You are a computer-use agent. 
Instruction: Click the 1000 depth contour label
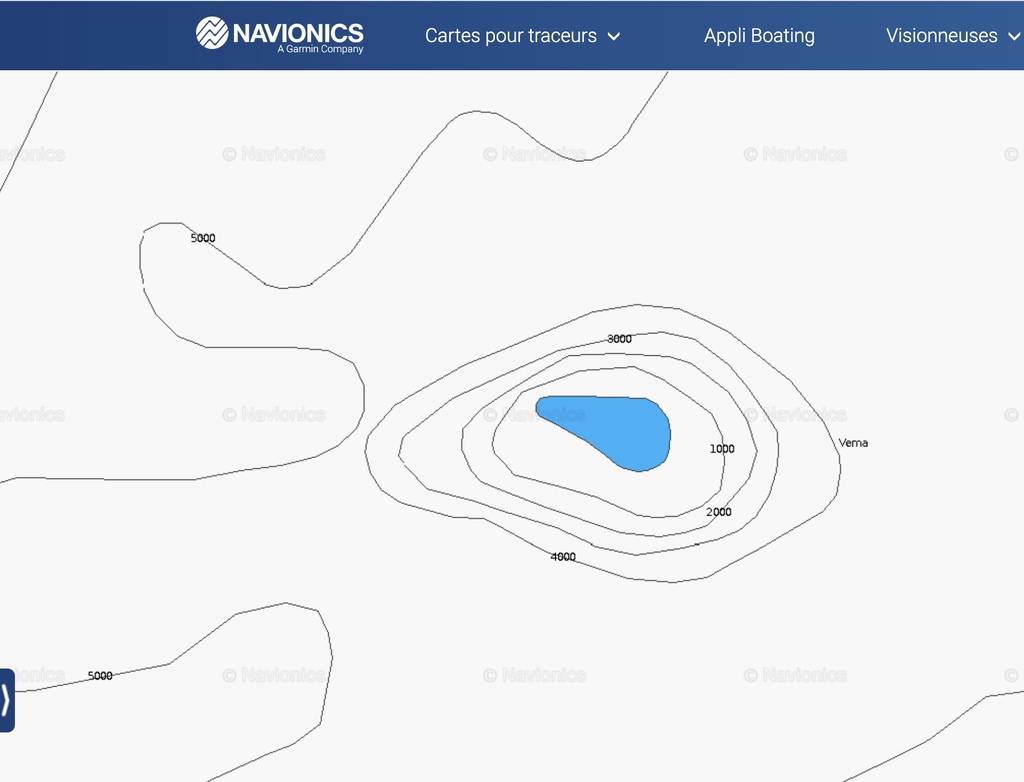pos(722,449)
